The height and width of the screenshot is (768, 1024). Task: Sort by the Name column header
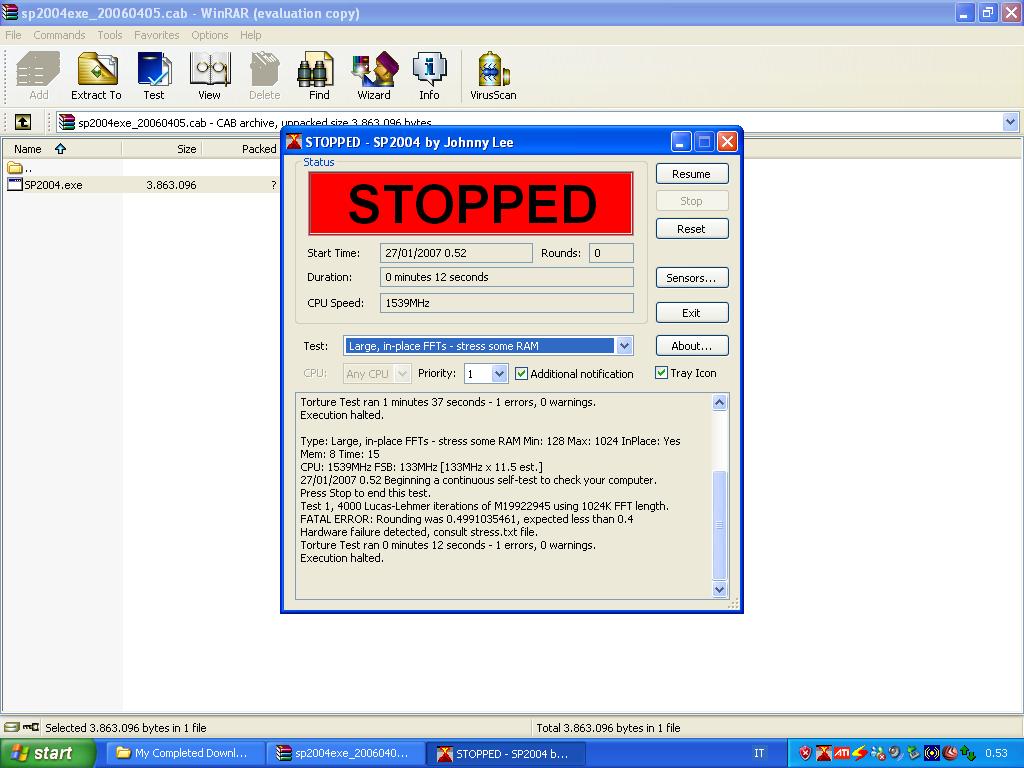62,149
